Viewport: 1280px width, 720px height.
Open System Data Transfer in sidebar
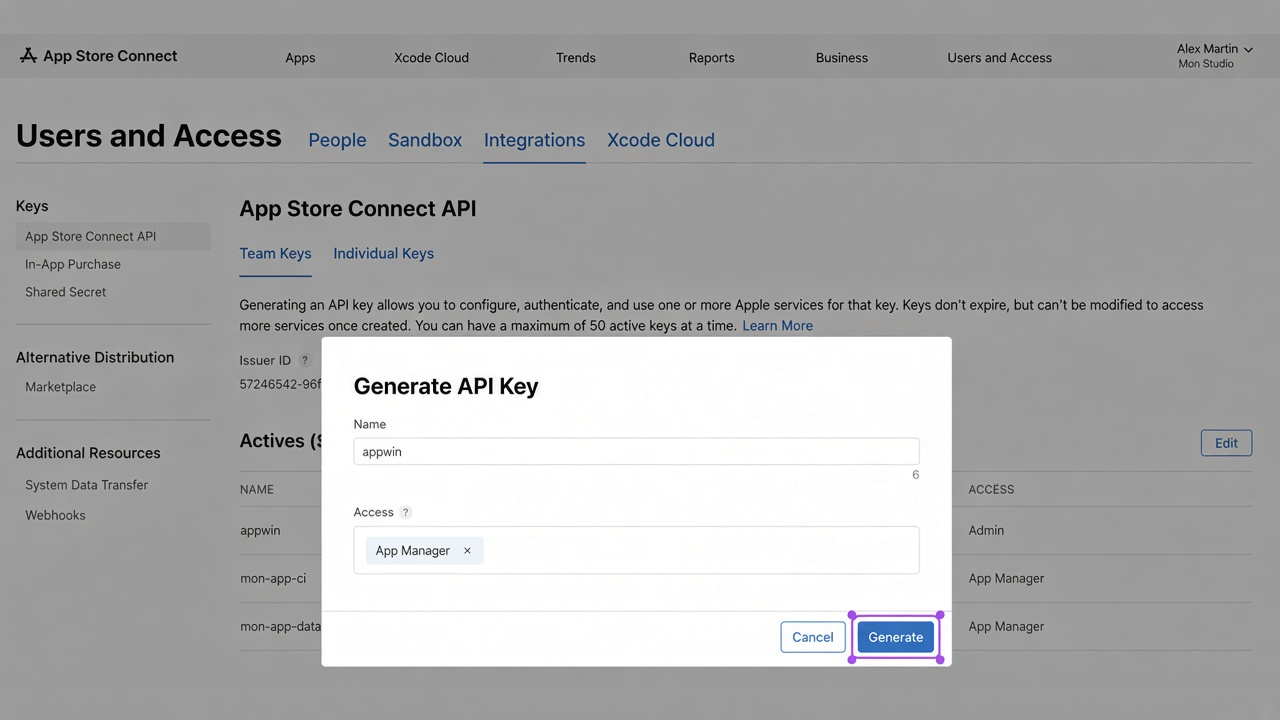coord(86,485)
